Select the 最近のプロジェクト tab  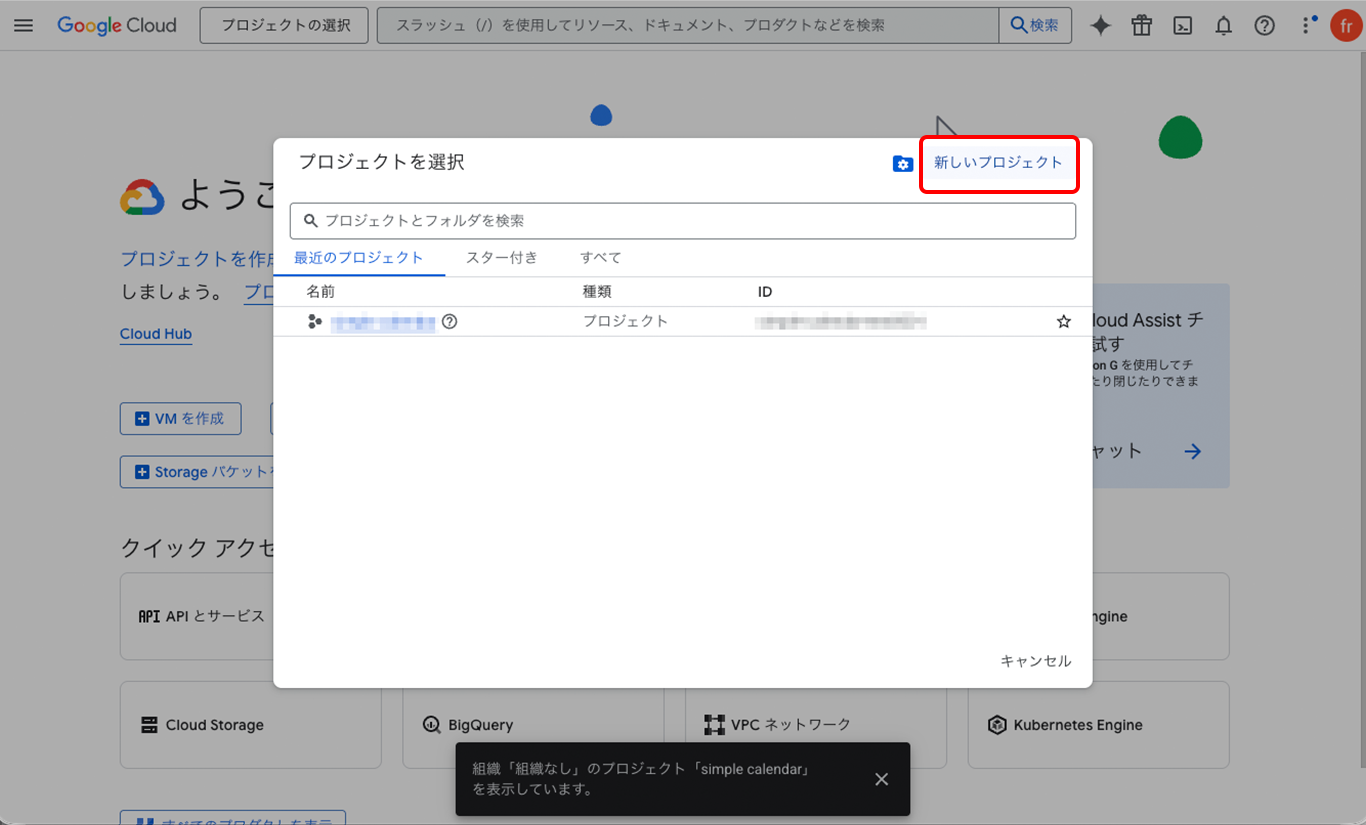tap(359, 258)
